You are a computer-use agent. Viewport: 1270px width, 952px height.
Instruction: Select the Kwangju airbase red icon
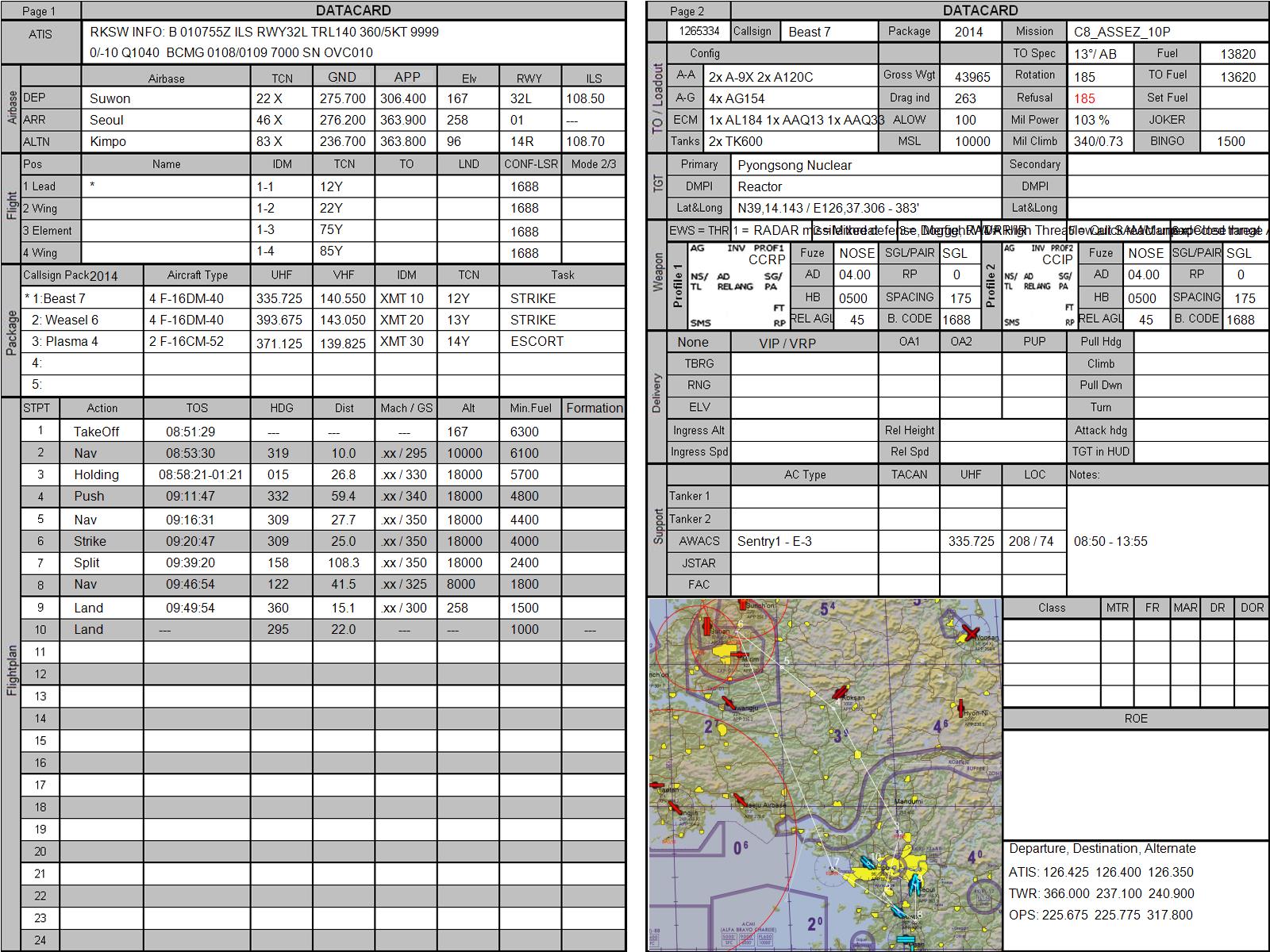pyautogui.click(x=729, y=703)
